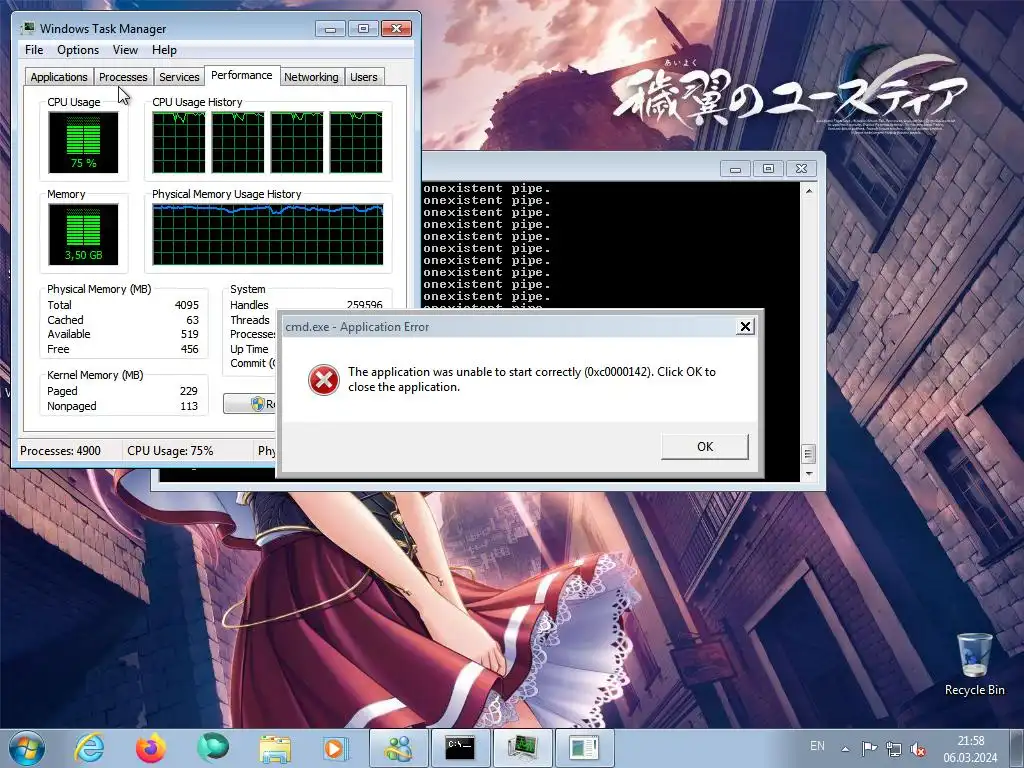
Task: Maximize the console window
Action: 768,169
